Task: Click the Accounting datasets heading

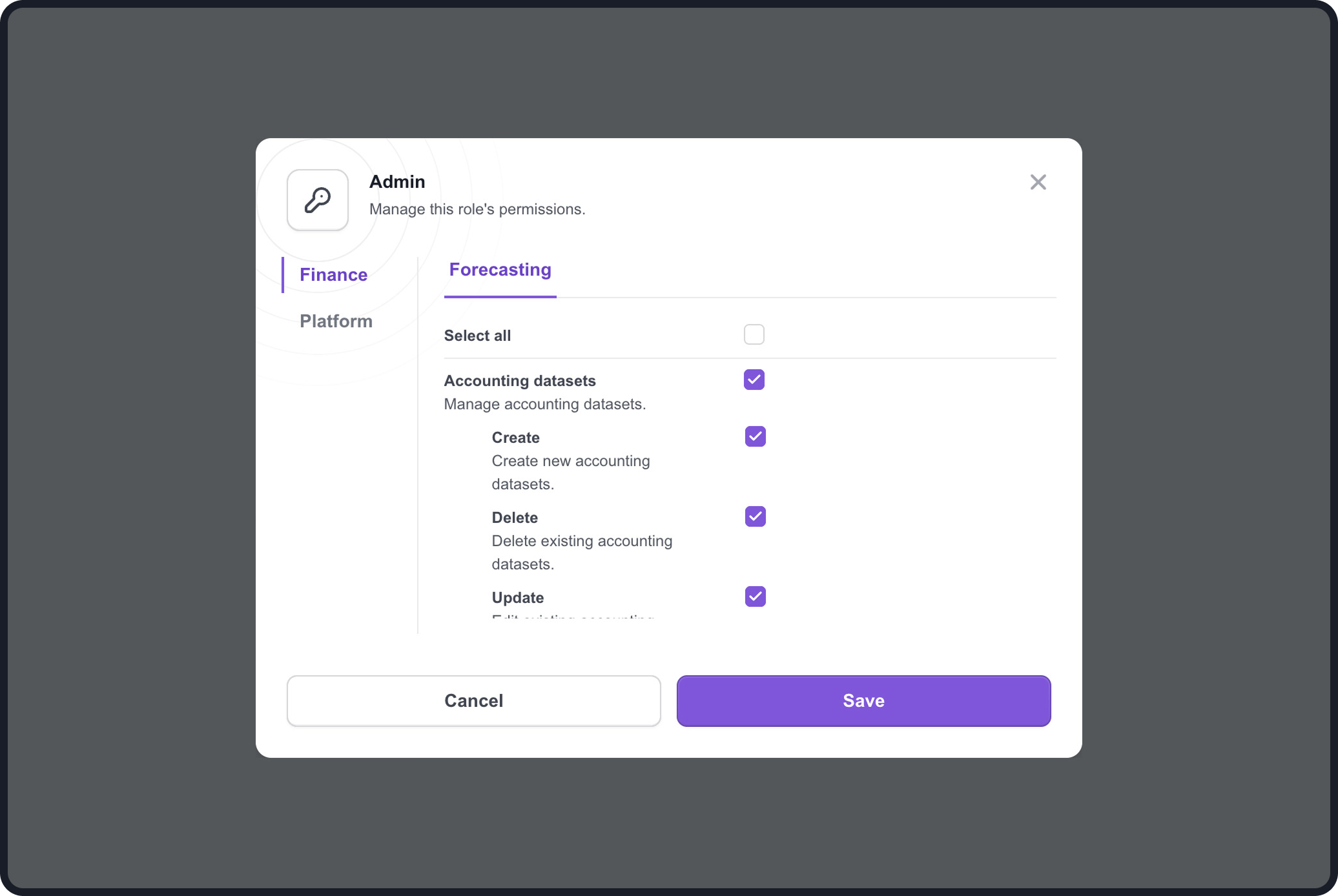Action: (520, 381)
